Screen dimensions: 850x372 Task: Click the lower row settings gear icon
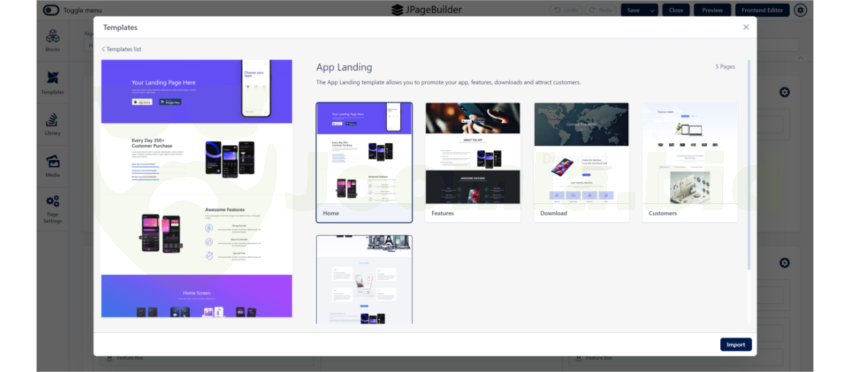pyautogui.click(x=784, y=263)
